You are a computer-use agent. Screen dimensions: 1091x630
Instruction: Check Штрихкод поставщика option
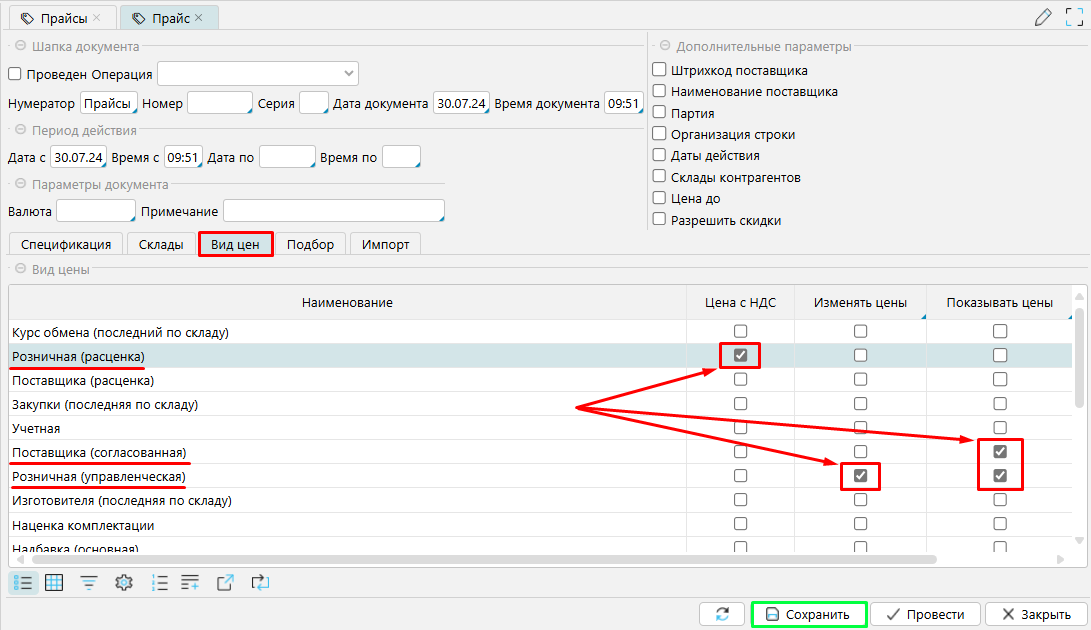coord(659,70)
